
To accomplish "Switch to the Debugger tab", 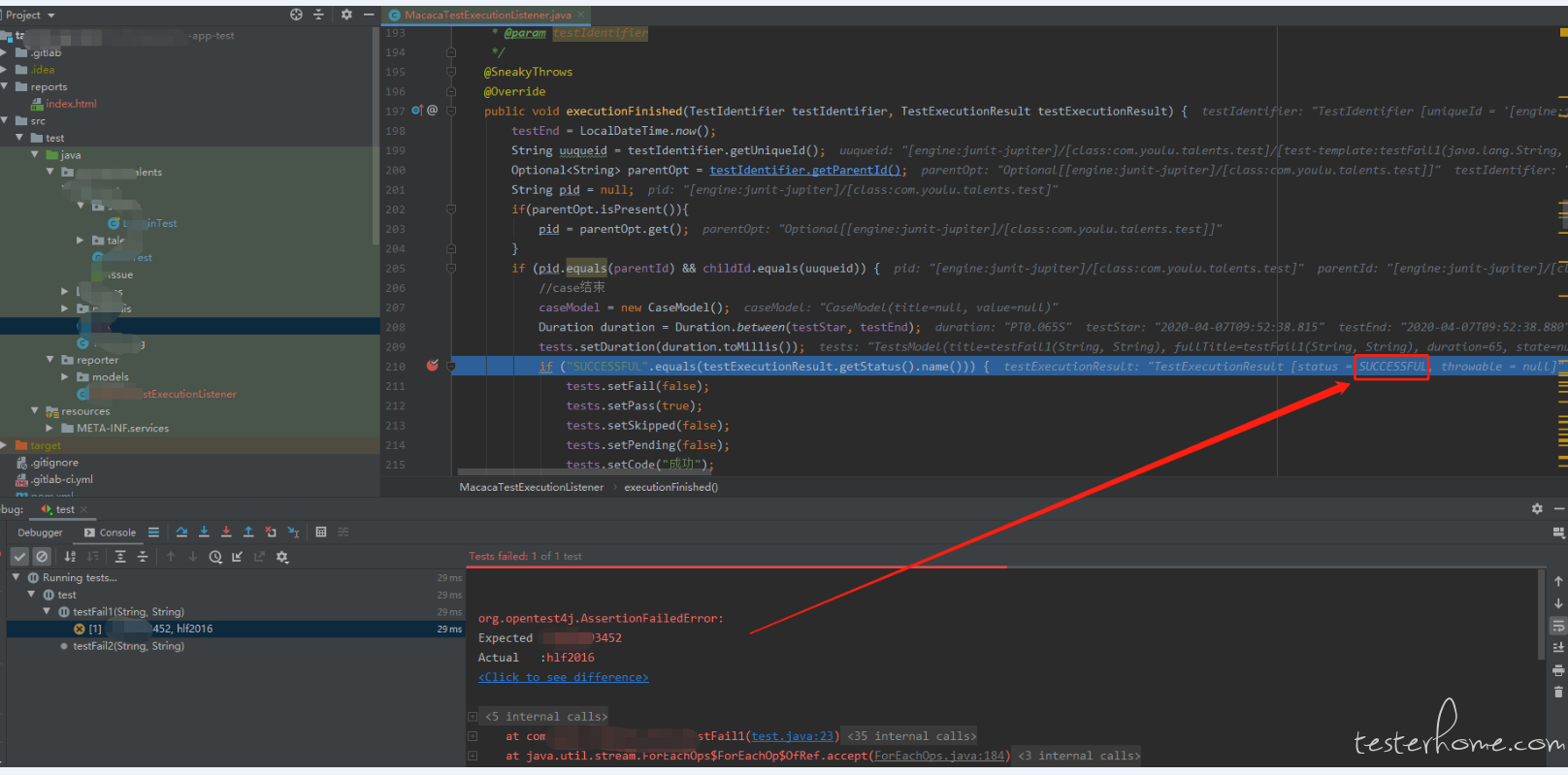I will [x=40, y=533].
